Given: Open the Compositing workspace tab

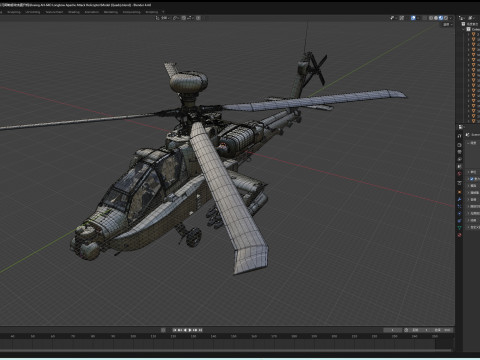Looking at the screenshot, I should coord(132,12).
